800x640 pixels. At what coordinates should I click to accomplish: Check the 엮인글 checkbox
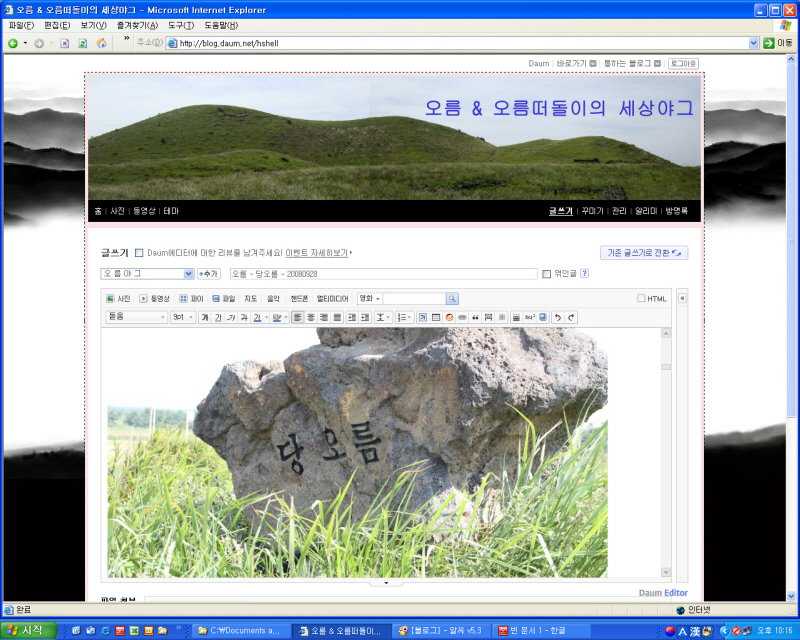546,274
